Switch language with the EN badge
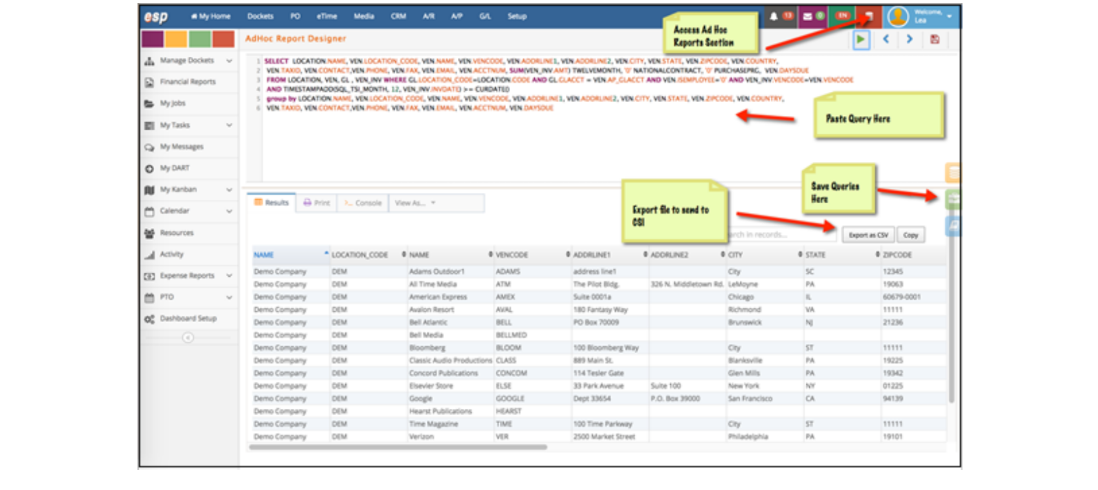 point(843,16)
